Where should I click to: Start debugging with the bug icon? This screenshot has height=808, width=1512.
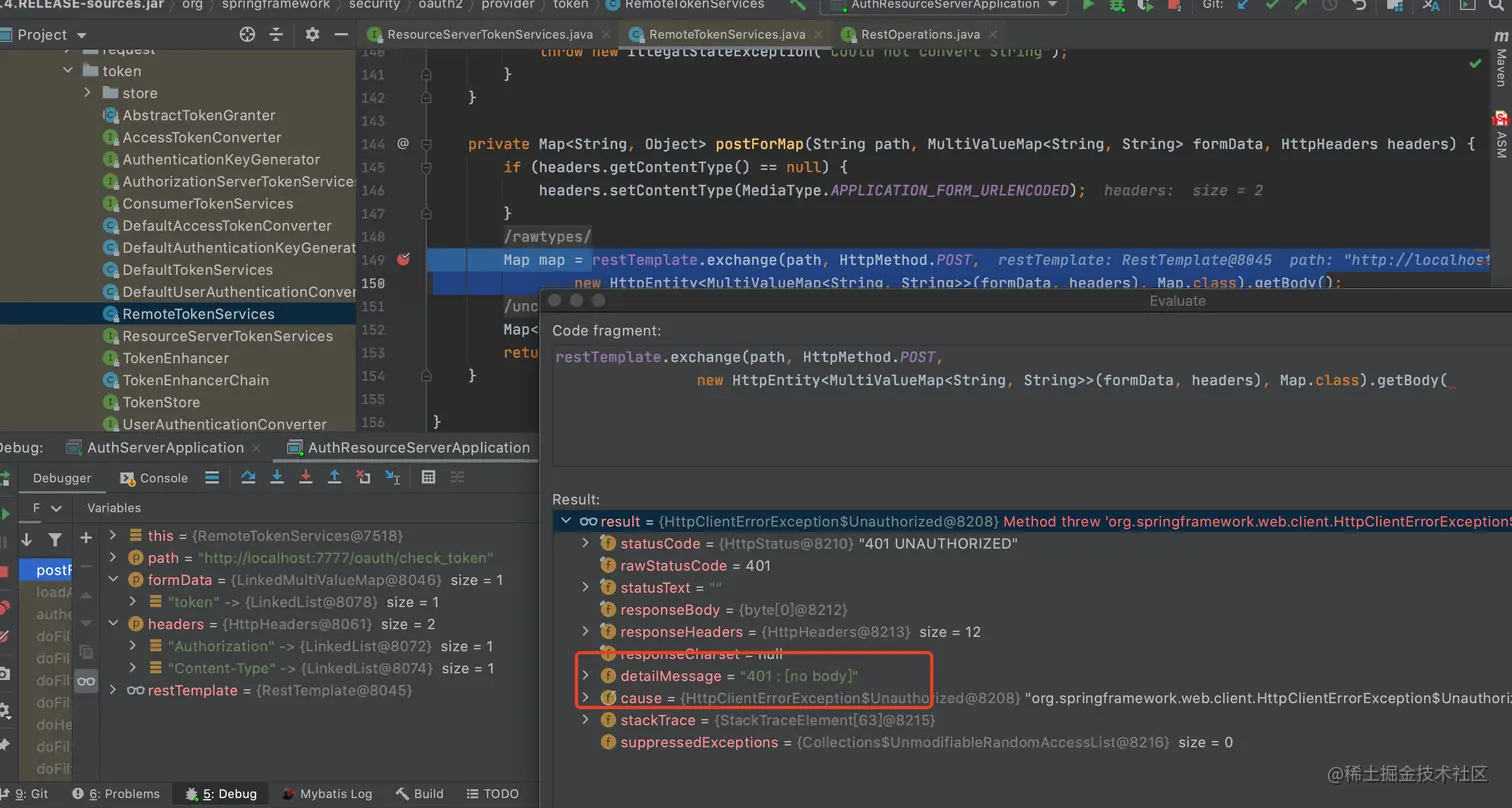(1117, 5)
